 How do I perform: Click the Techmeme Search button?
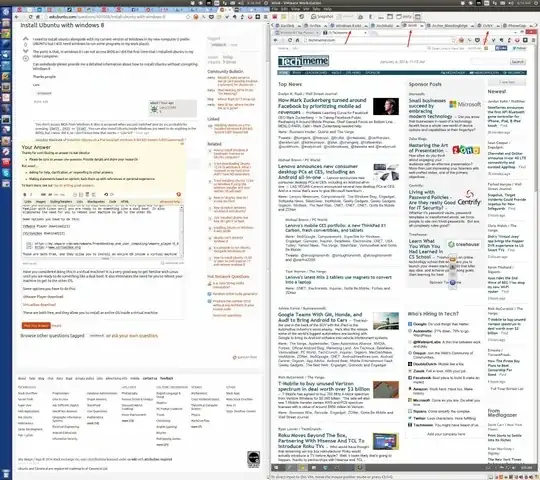(518, 62)
